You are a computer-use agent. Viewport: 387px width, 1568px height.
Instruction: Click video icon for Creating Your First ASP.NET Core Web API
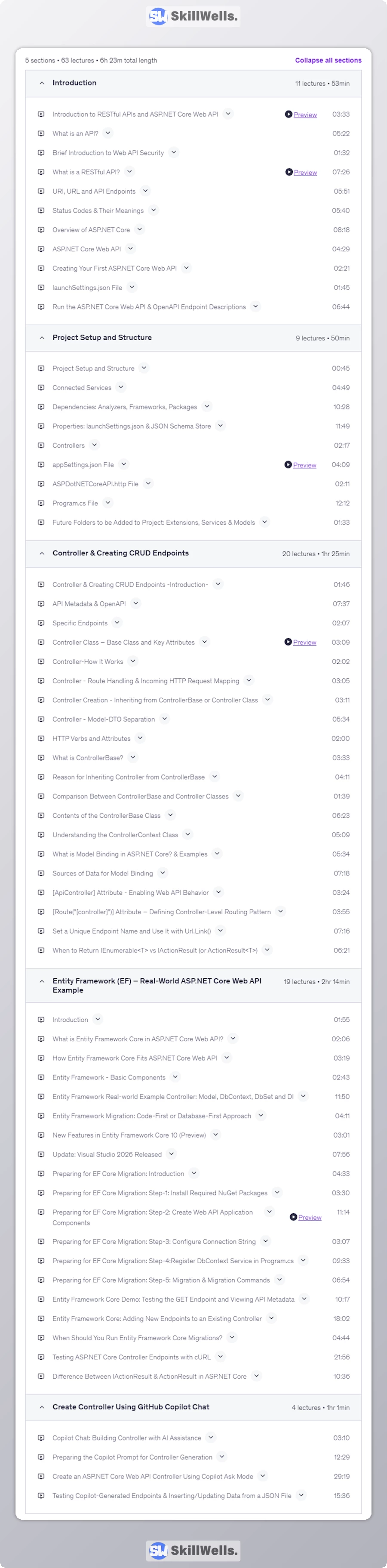(41, 269)
